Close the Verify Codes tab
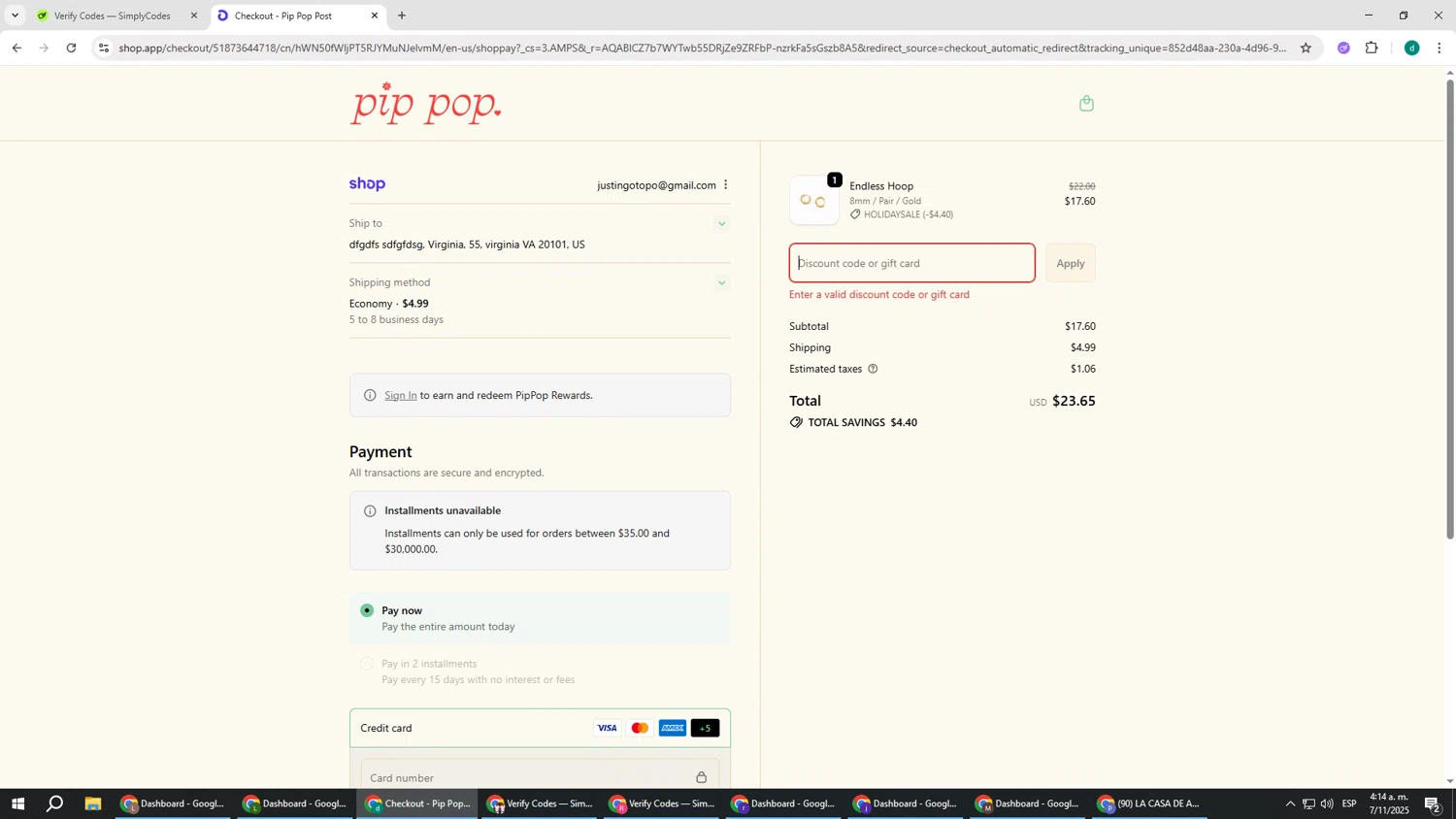The width and height of the screenshot is (1456, 819). tap(193, 16)
